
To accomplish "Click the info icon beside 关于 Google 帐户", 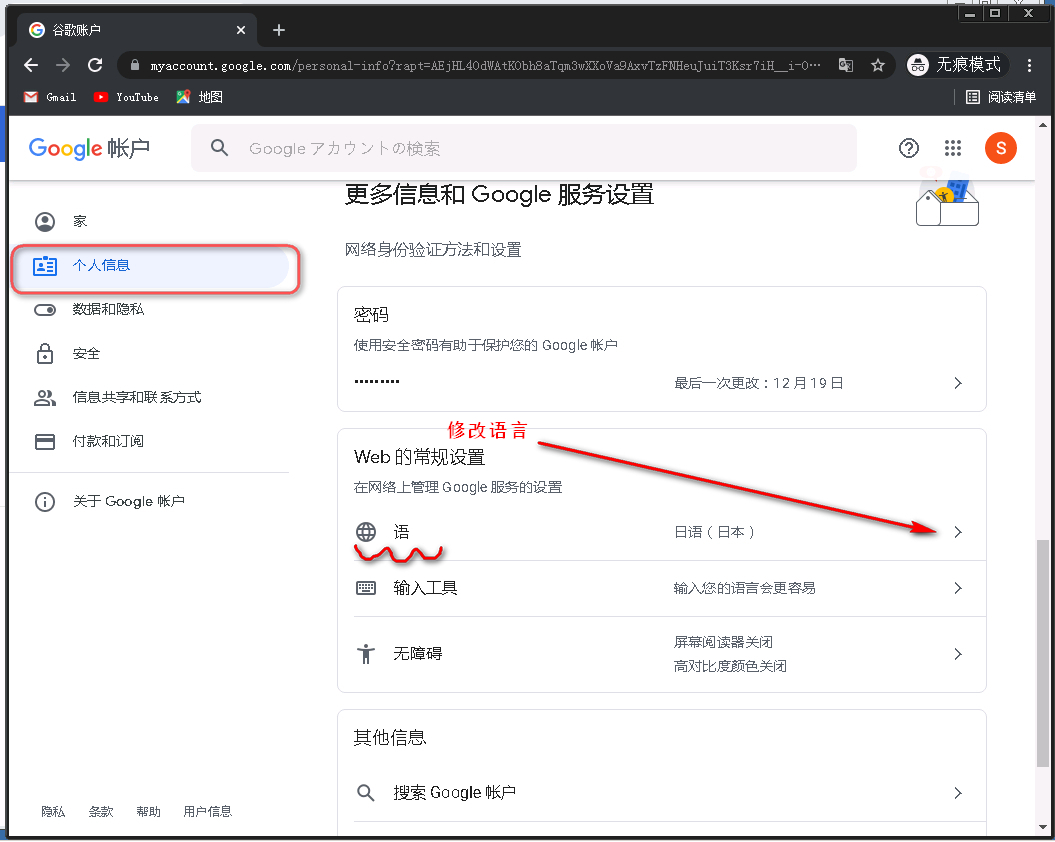I will coord(45,501).
